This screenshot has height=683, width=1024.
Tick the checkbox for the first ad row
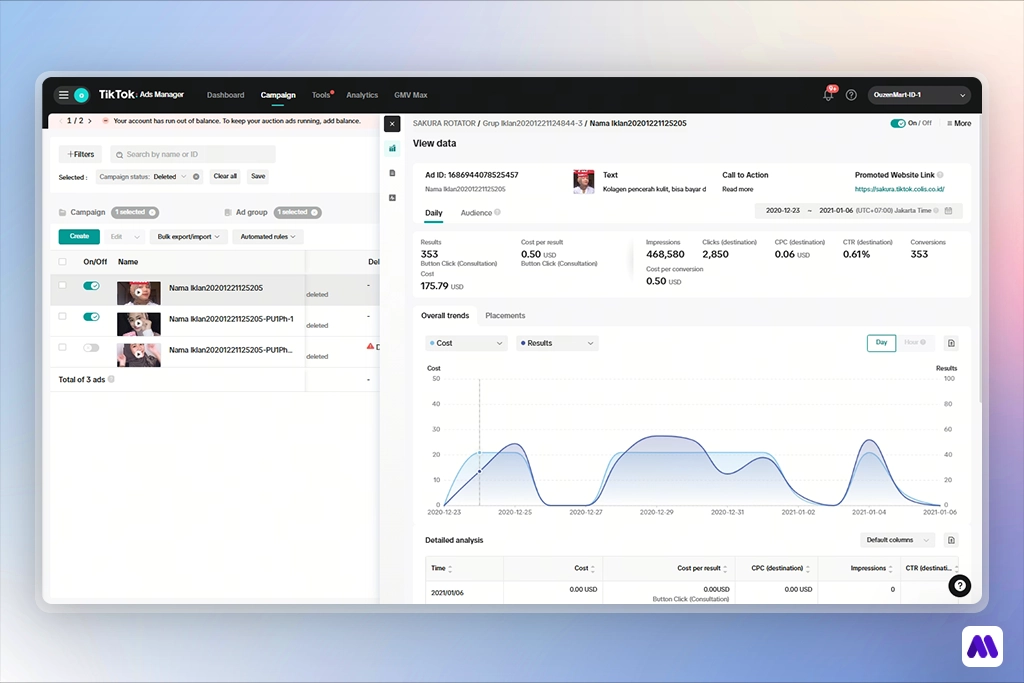[x=63, y=286]
